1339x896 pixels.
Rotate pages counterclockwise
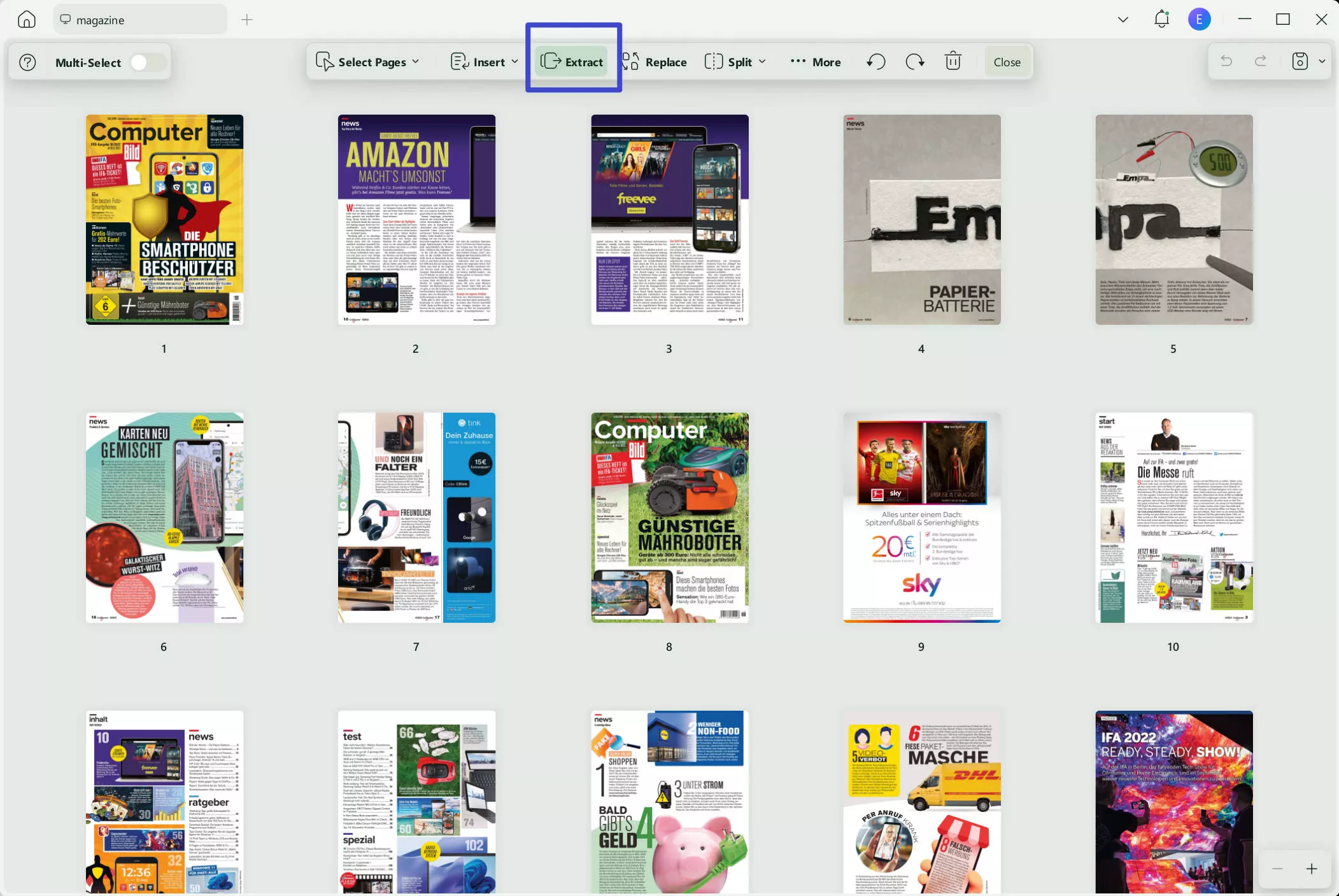876,62
